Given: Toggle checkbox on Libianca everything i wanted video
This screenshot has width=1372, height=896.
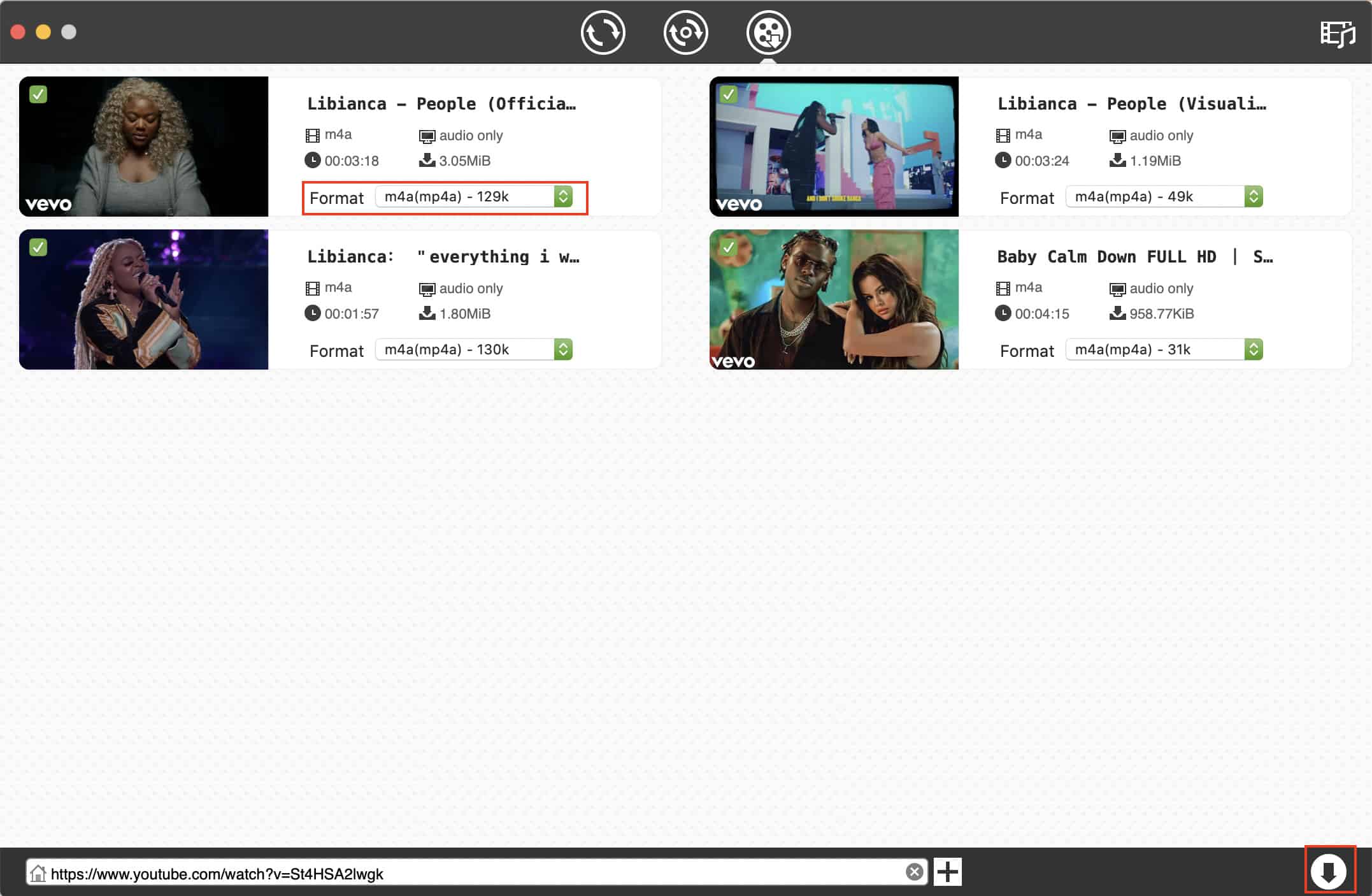Looking at the screenshot, I should coord(38,247).
